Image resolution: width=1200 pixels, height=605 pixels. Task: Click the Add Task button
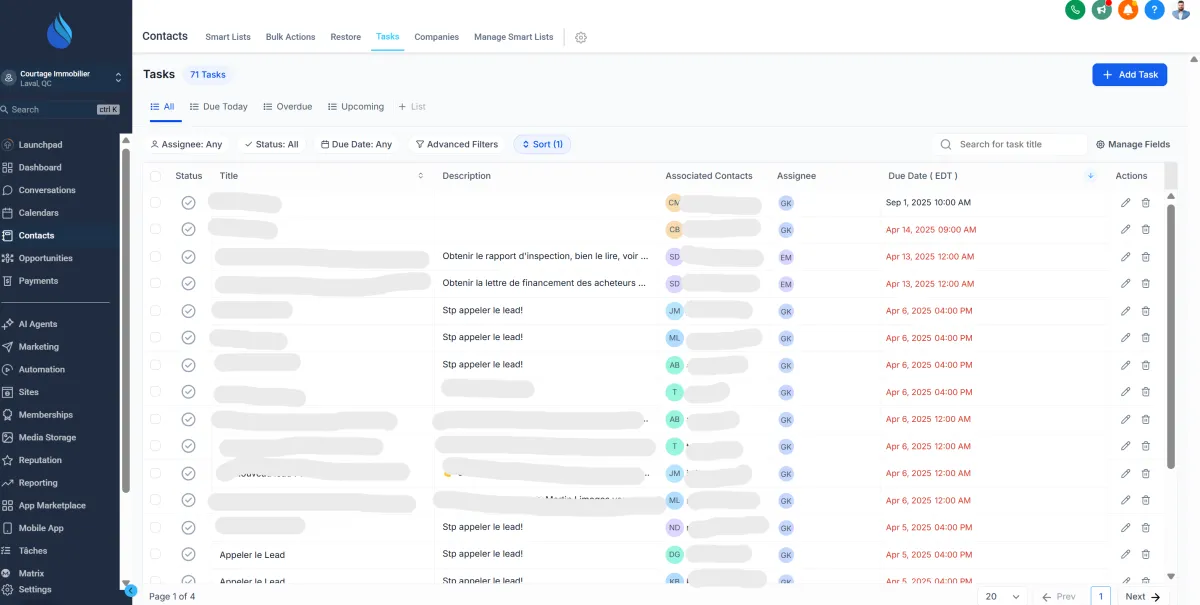1129,75
